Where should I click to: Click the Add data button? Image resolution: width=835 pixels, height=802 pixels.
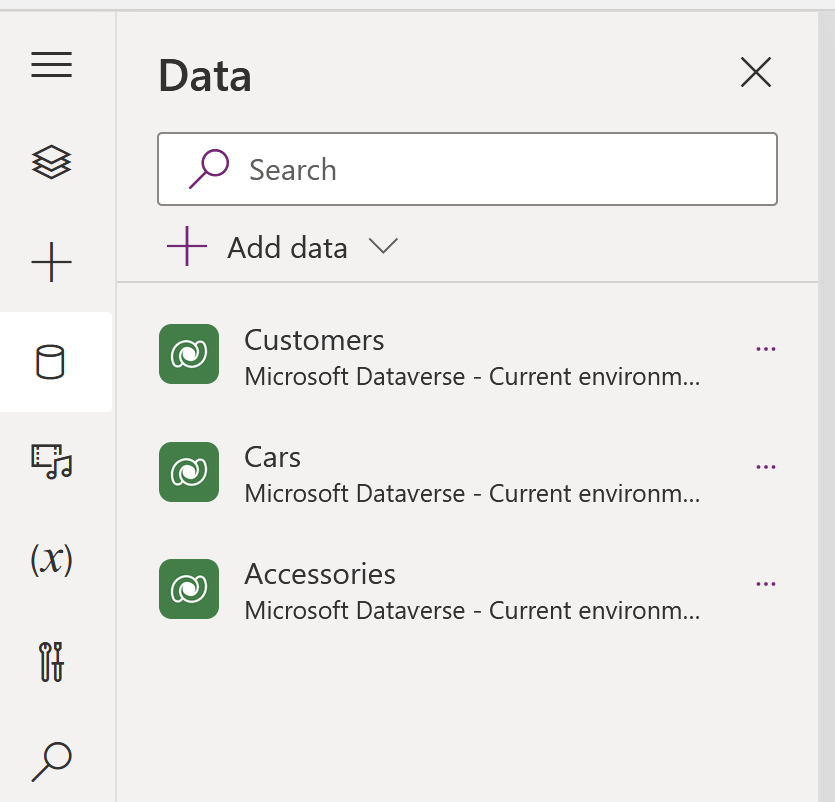(x=258, y=247)
